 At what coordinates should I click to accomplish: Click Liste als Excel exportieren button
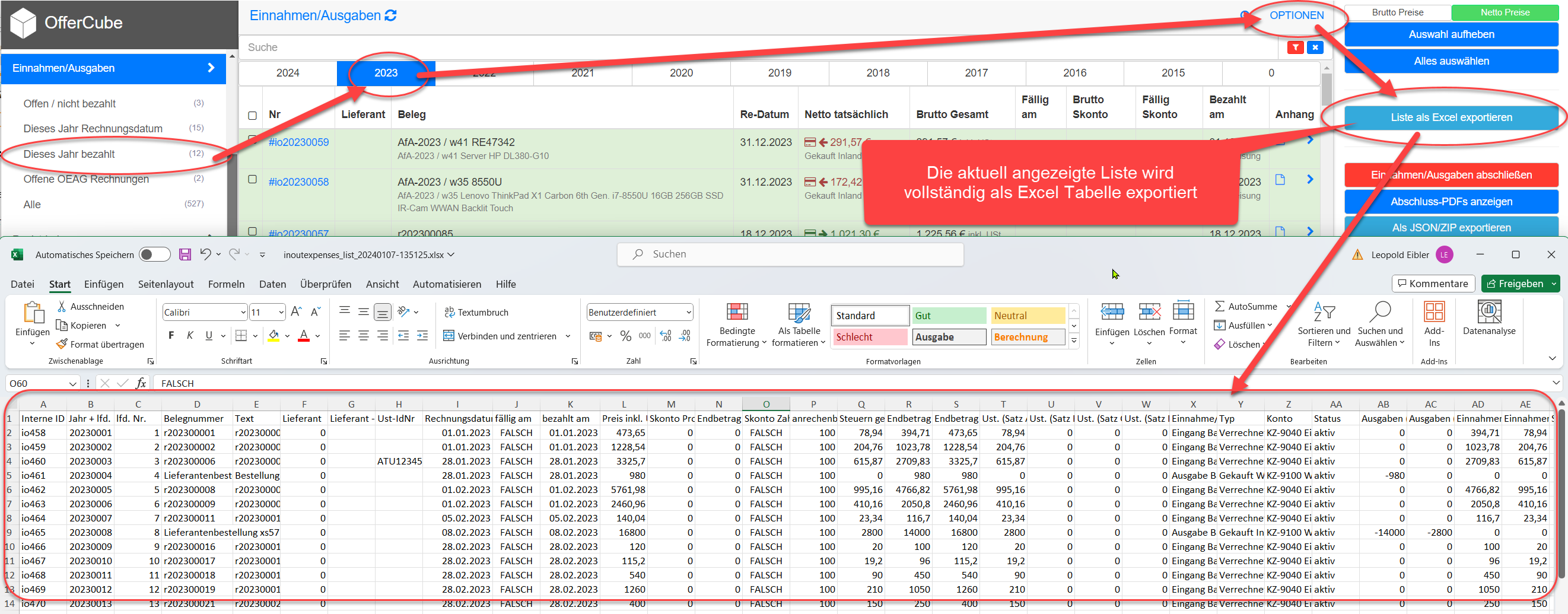[x=1451, y=117]
